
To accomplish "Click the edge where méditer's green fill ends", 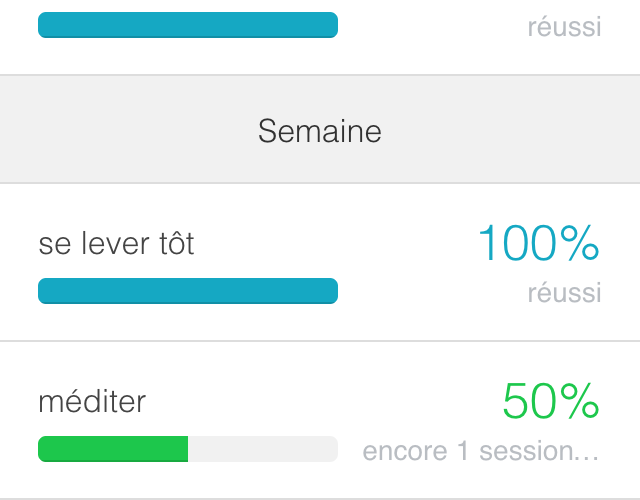I will [x=187, y=449].
